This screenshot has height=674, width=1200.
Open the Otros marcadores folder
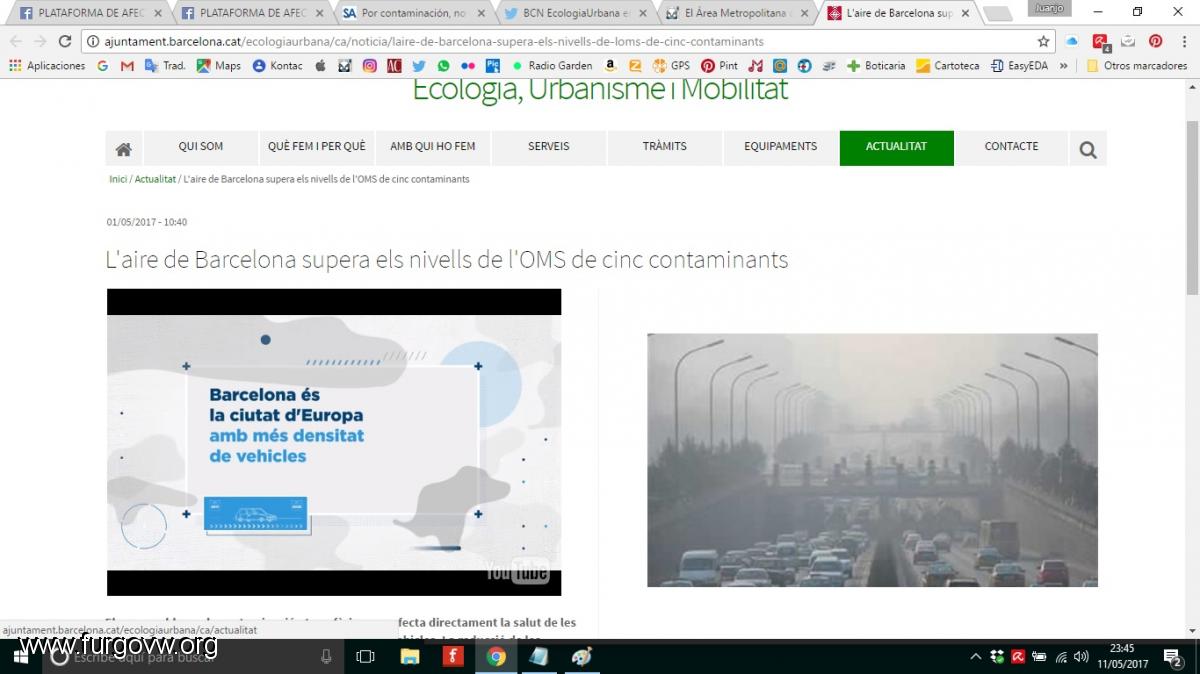(1137, 66)
